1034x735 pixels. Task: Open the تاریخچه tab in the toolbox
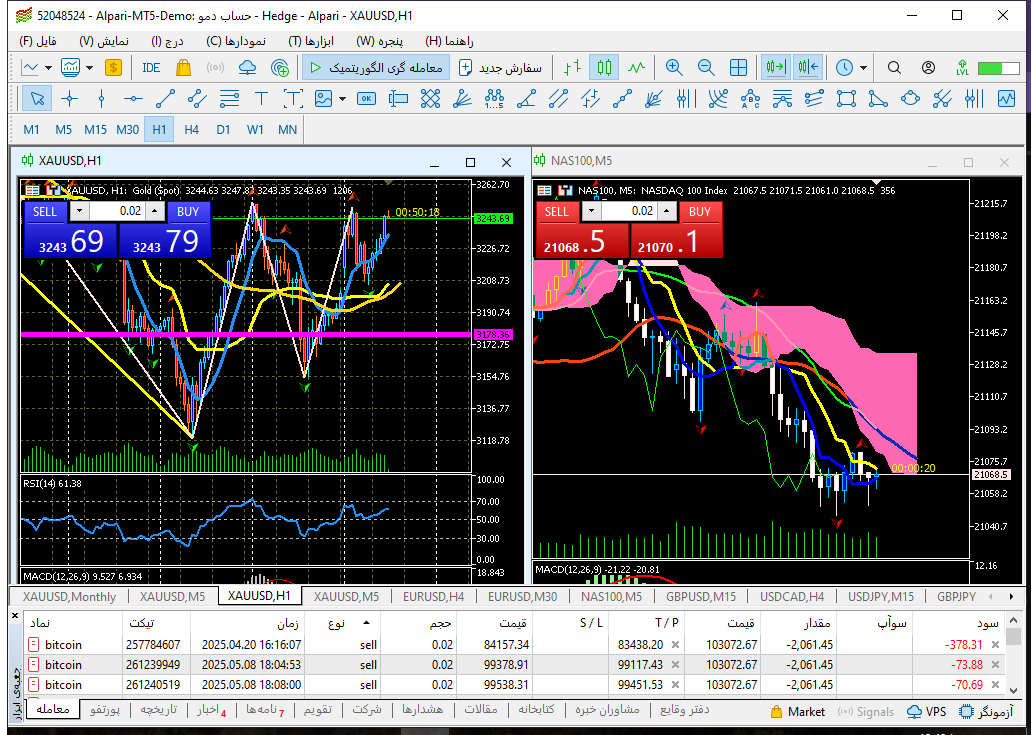(x=159, y=710)
